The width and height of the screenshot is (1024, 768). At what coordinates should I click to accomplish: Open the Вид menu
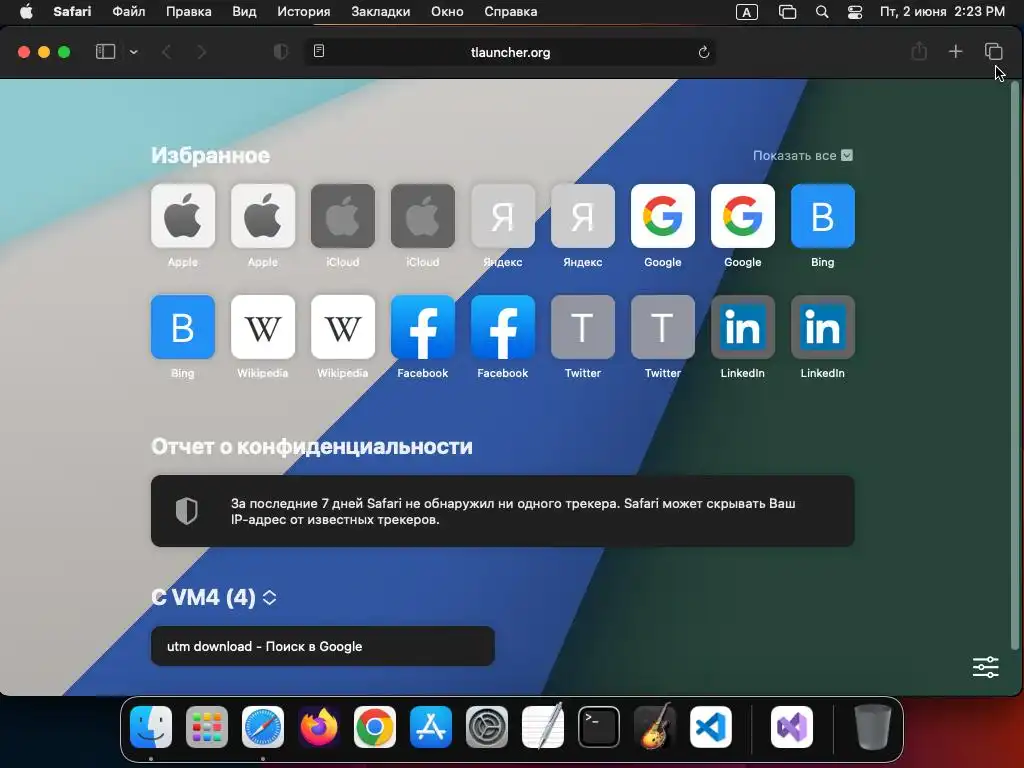tap(244, 12)
